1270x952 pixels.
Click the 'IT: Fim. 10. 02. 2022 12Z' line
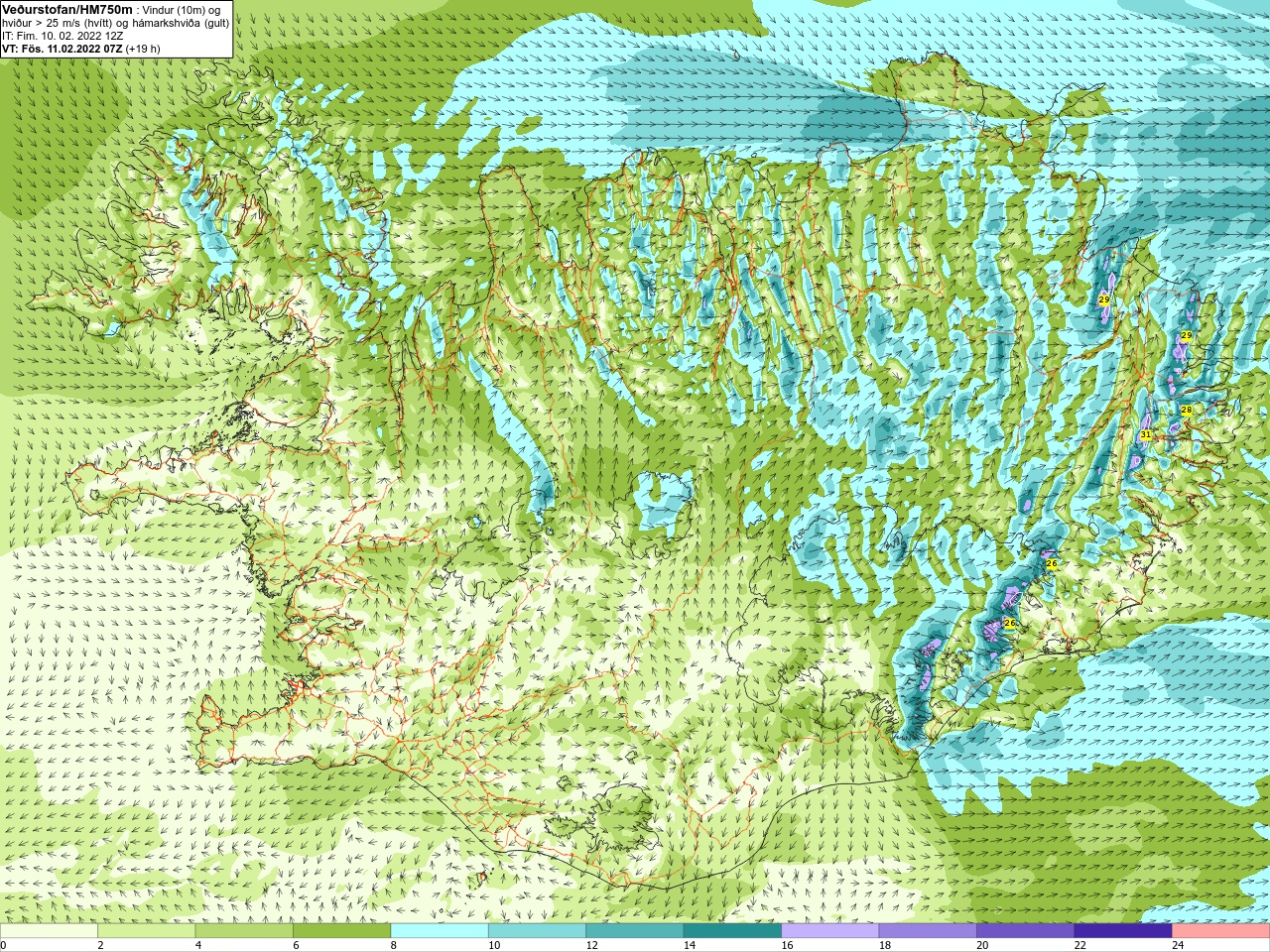point(63,35)
